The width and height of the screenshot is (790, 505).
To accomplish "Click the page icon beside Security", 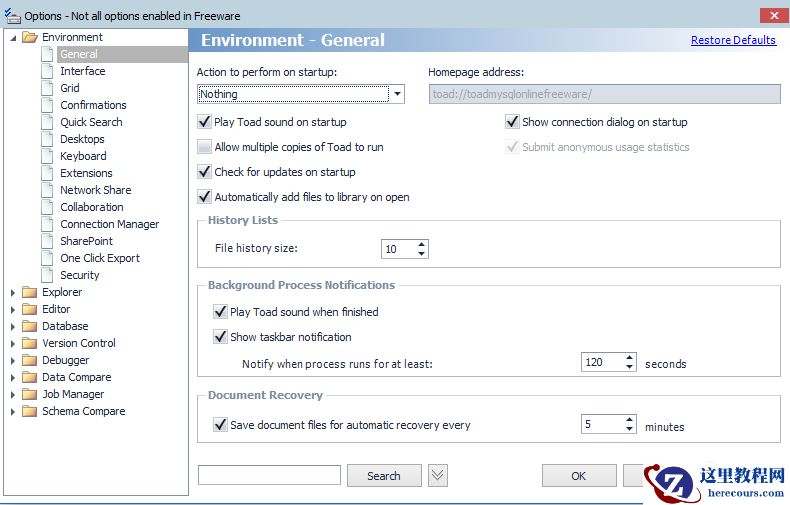I will coord(47,275).
